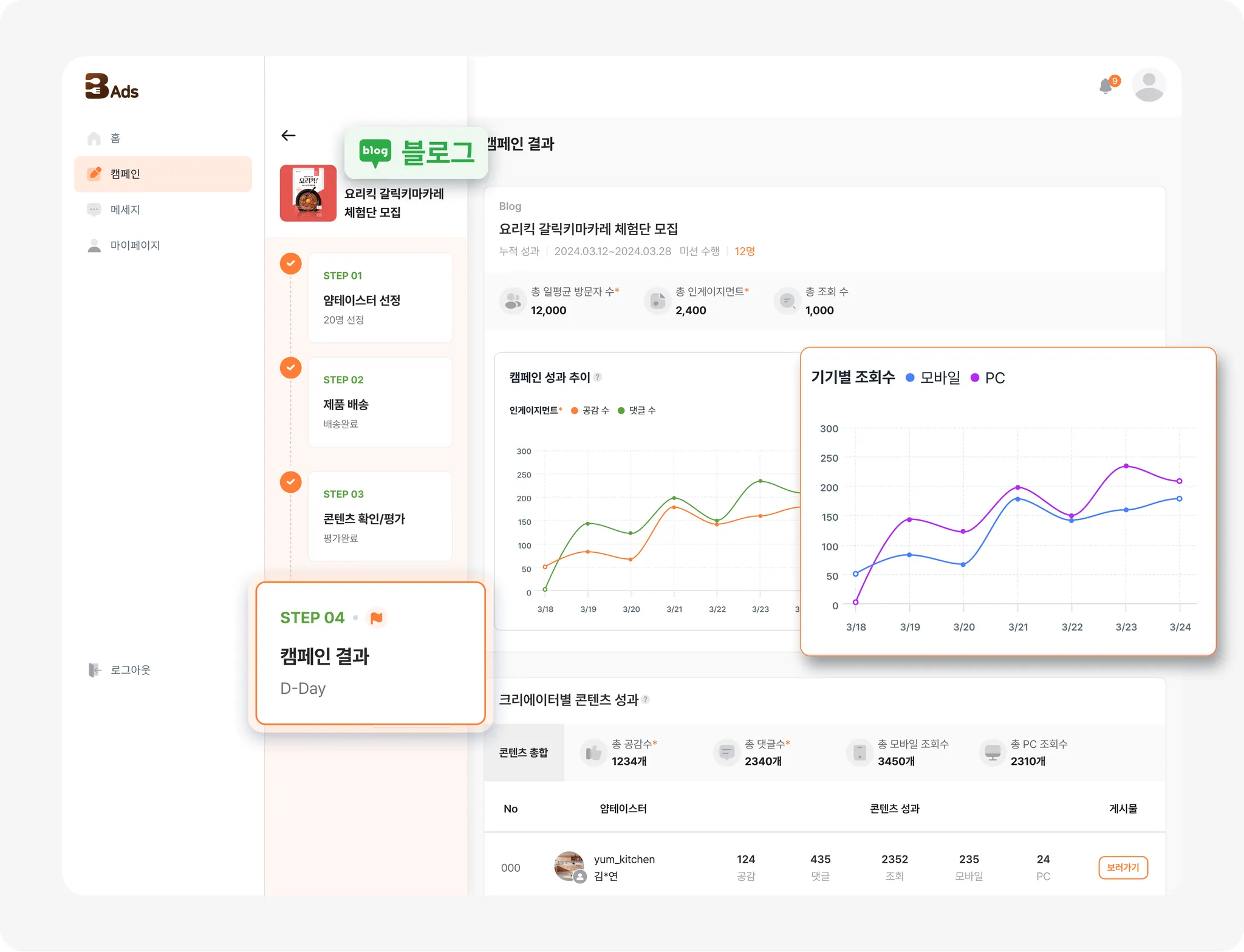Click the 3Ads logo

tap(112, 87)
